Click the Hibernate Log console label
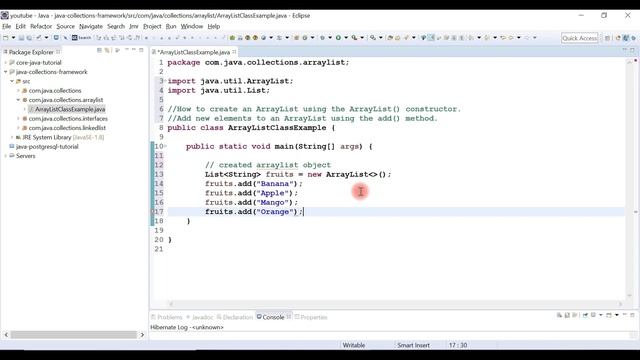The image size is (640, 360). click(x=187, y=327)
